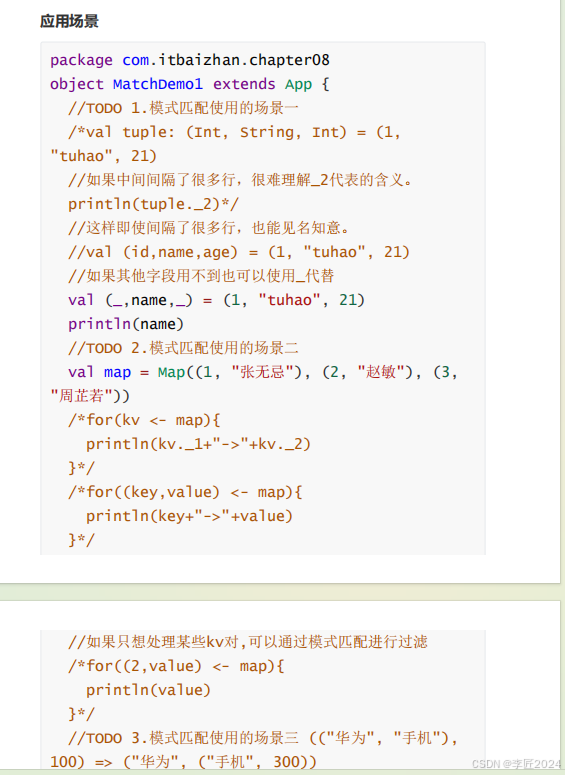Click the "赵敏" string literal

point(380,372)
